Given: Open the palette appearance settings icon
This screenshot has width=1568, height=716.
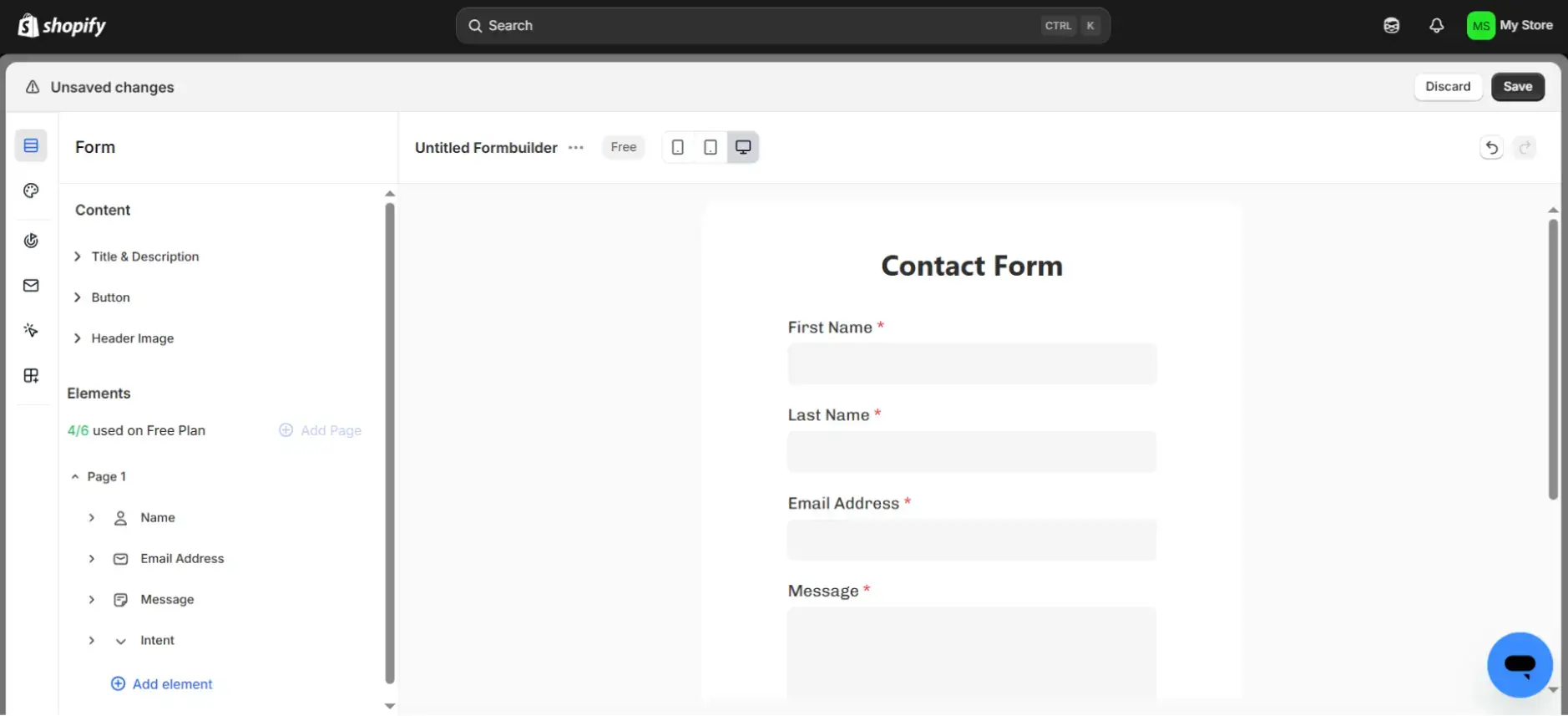Looking at the screenshot, I should pyautogui.click(x=31, y=191).
